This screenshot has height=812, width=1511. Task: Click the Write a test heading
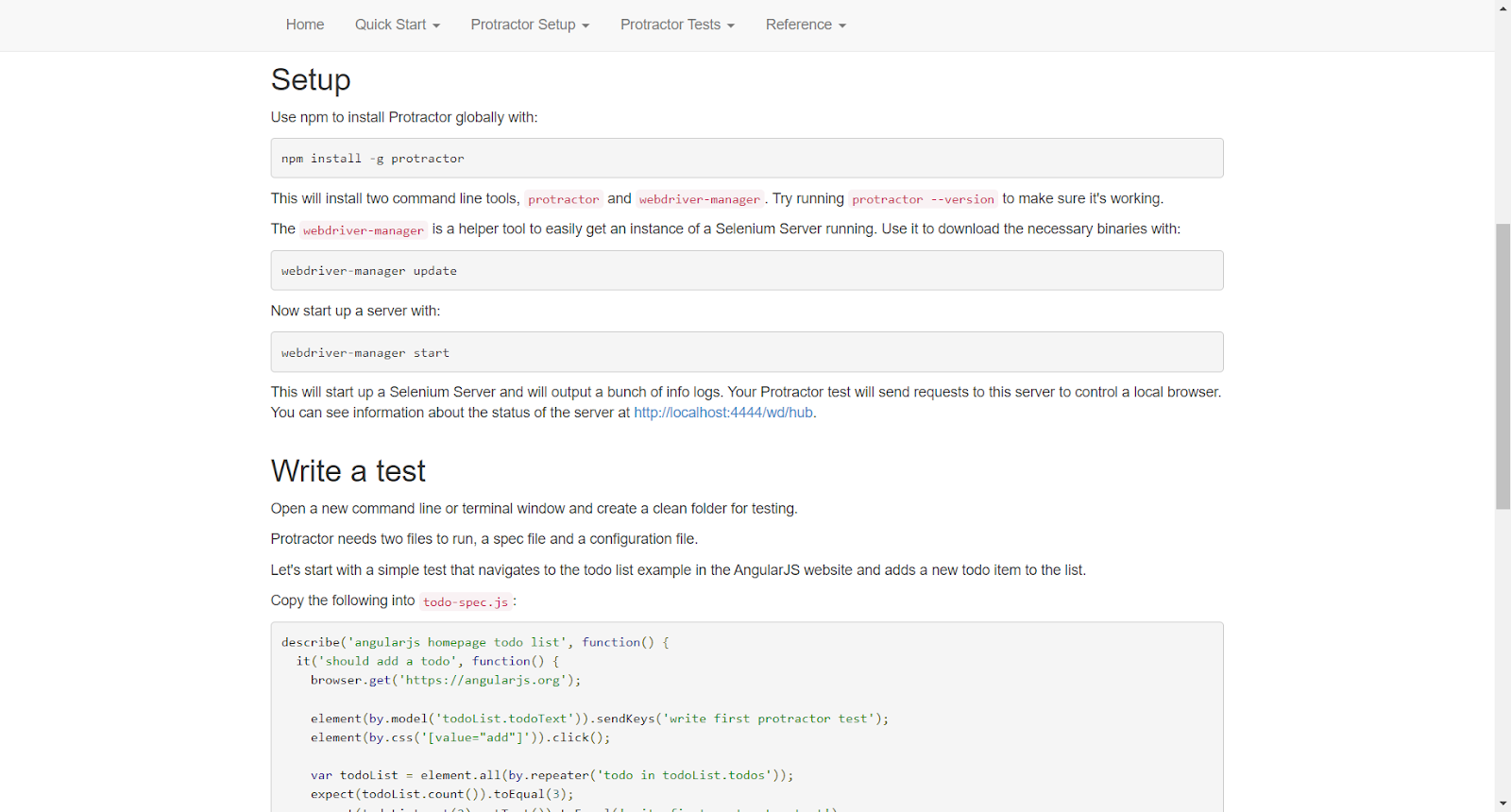click(x=348, y=471)
